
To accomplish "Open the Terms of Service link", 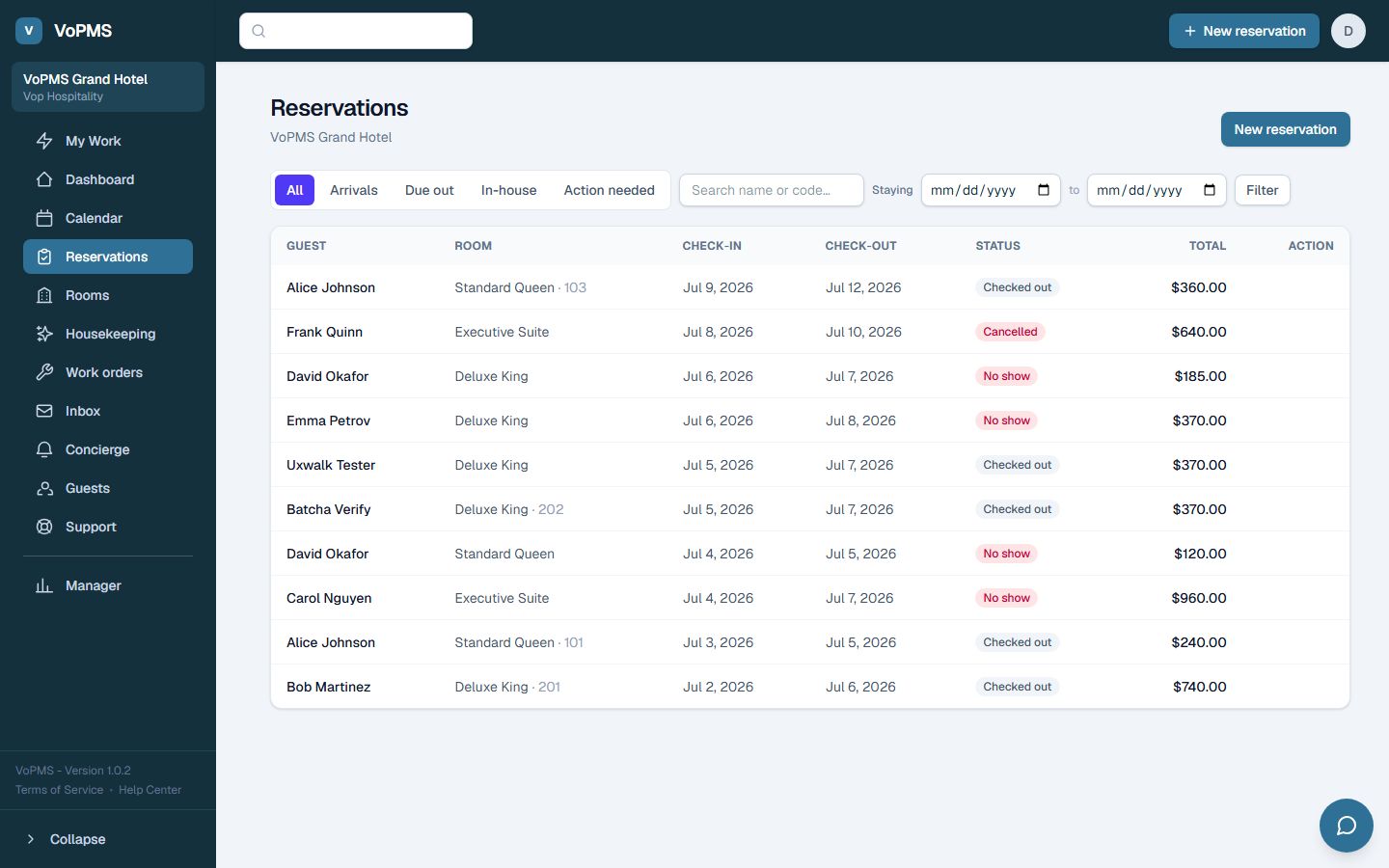I will [60, 790].
